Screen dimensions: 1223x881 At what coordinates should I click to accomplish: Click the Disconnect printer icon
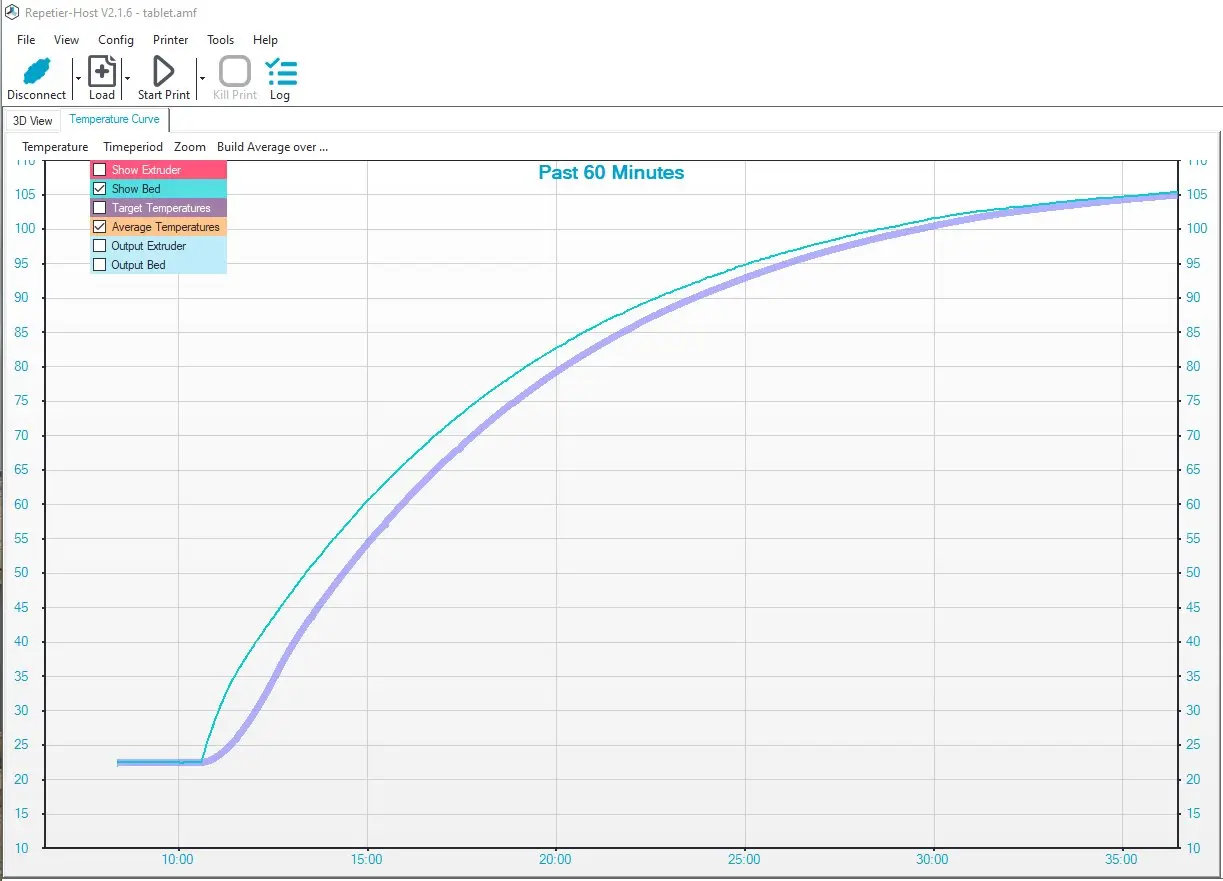pyautogui.click(x=36, y=72)
